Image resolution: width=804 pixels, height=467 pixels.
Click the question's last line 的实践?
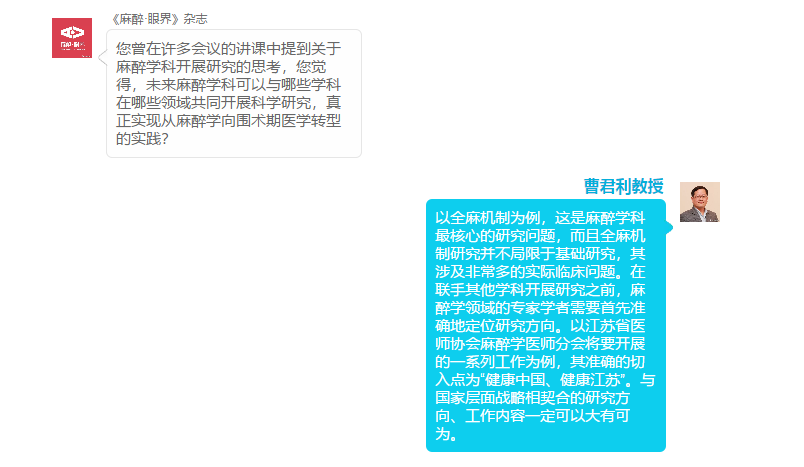pyautogui.click(x=142, y=138)
